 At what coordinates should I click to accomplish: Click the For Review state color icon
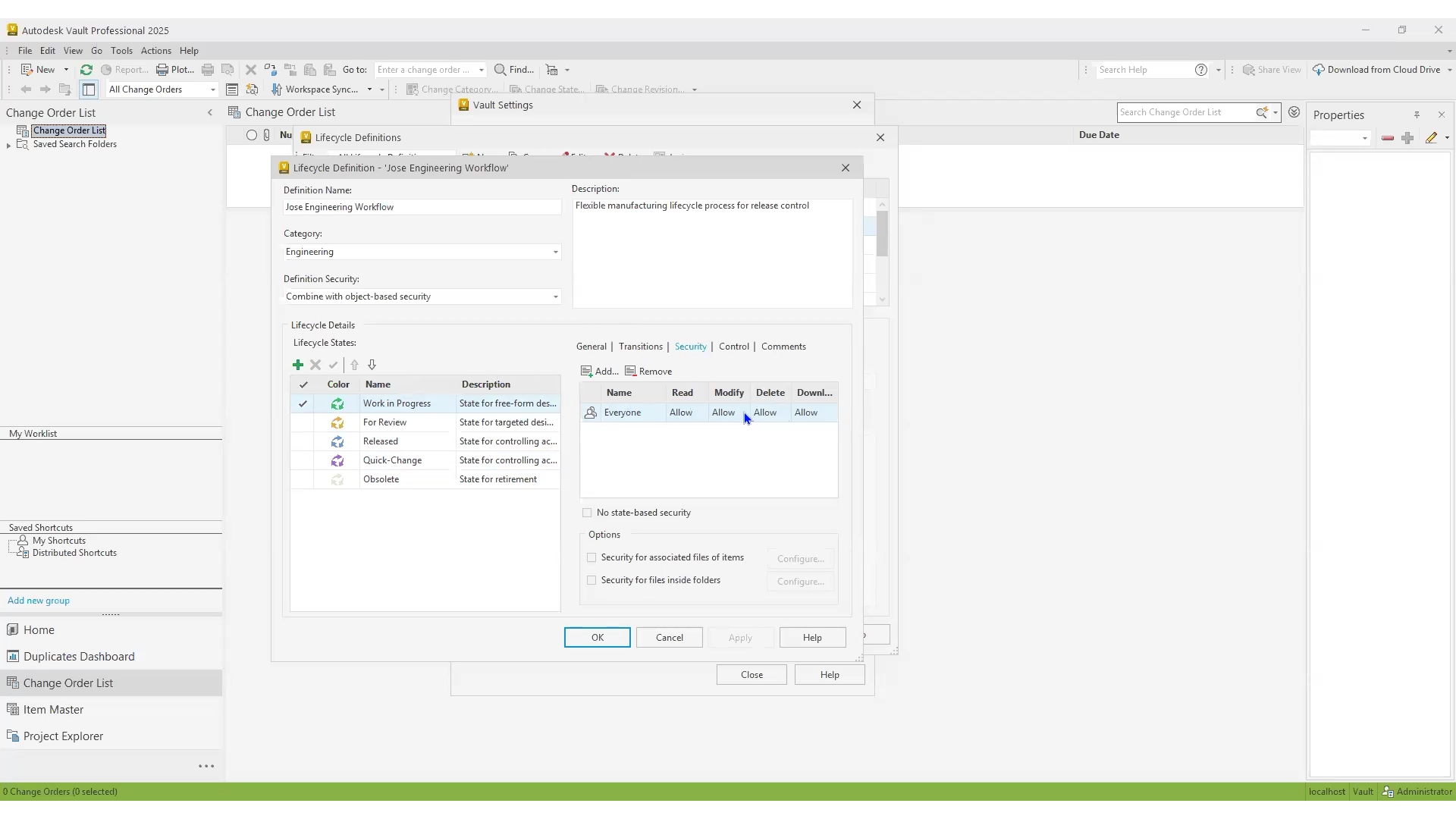(x=337, y=422)
